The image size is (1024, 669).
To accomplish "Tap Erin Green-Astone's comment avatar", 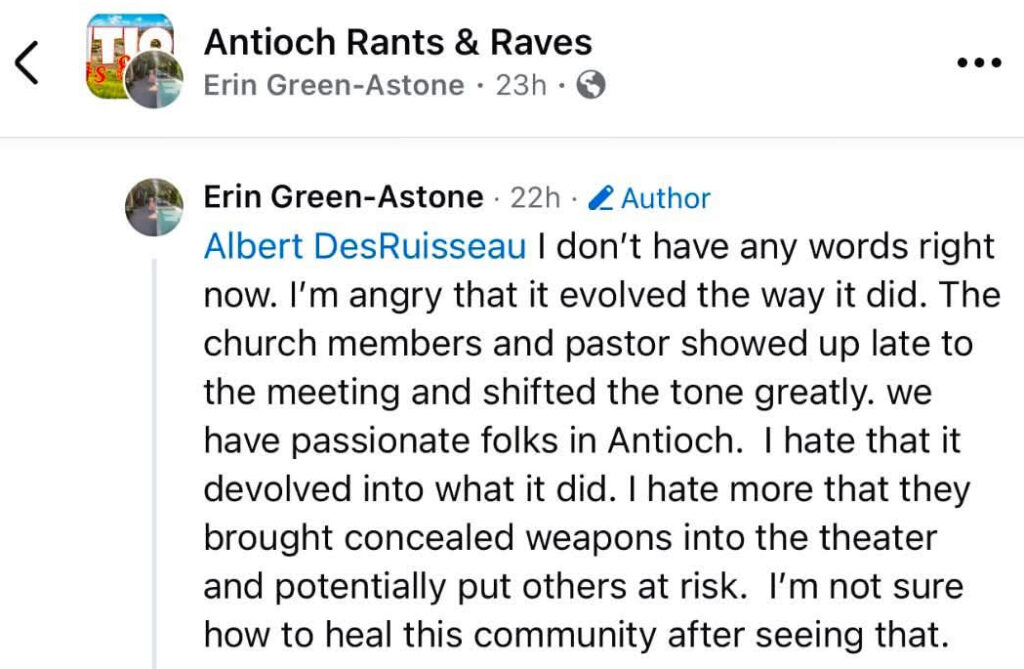I will [154, 206].
